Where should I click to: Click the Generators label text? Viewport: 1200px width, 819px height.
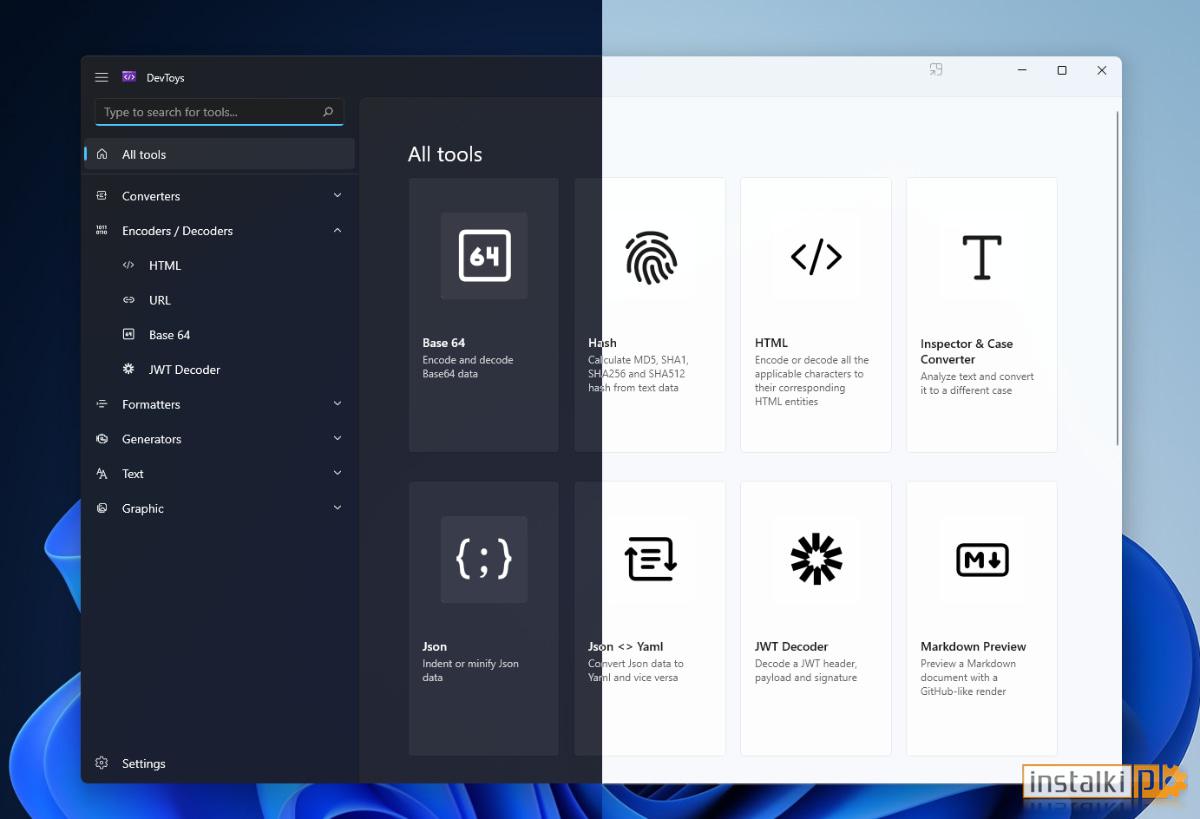point(152,439)
